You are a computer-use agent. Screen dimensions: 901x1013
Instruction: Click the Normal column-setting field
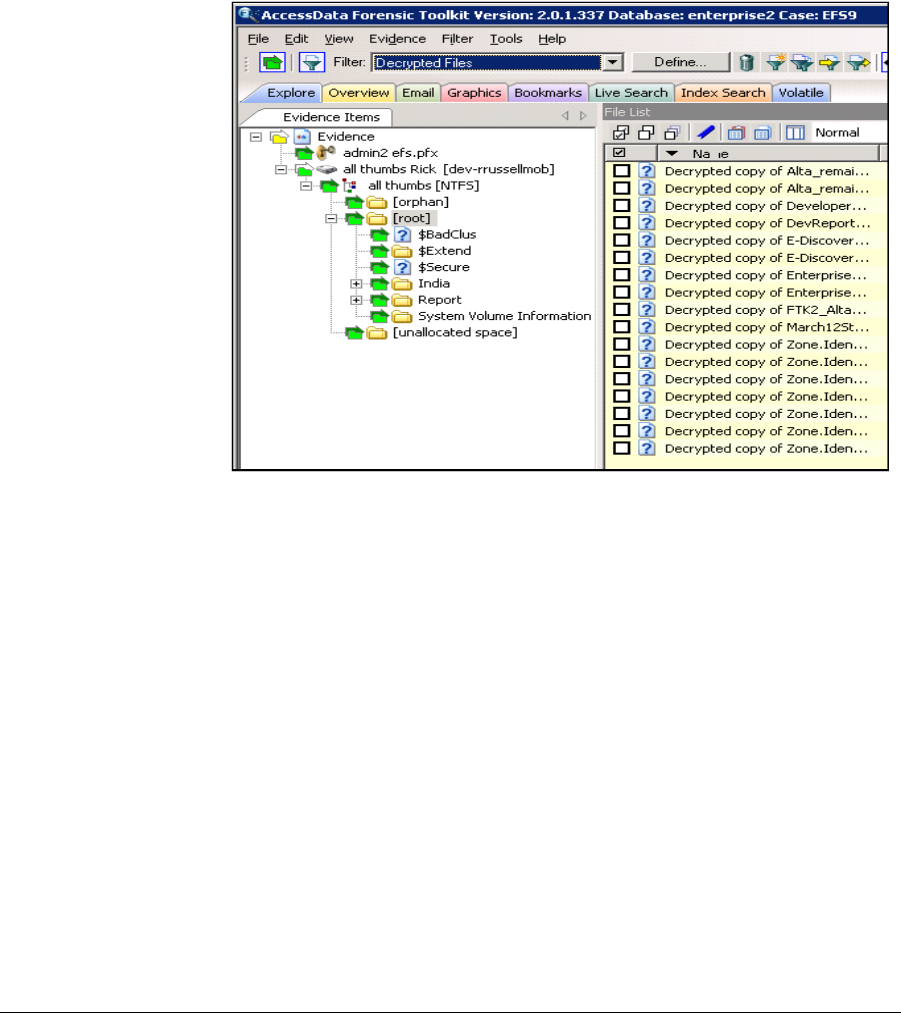point(848,132)
